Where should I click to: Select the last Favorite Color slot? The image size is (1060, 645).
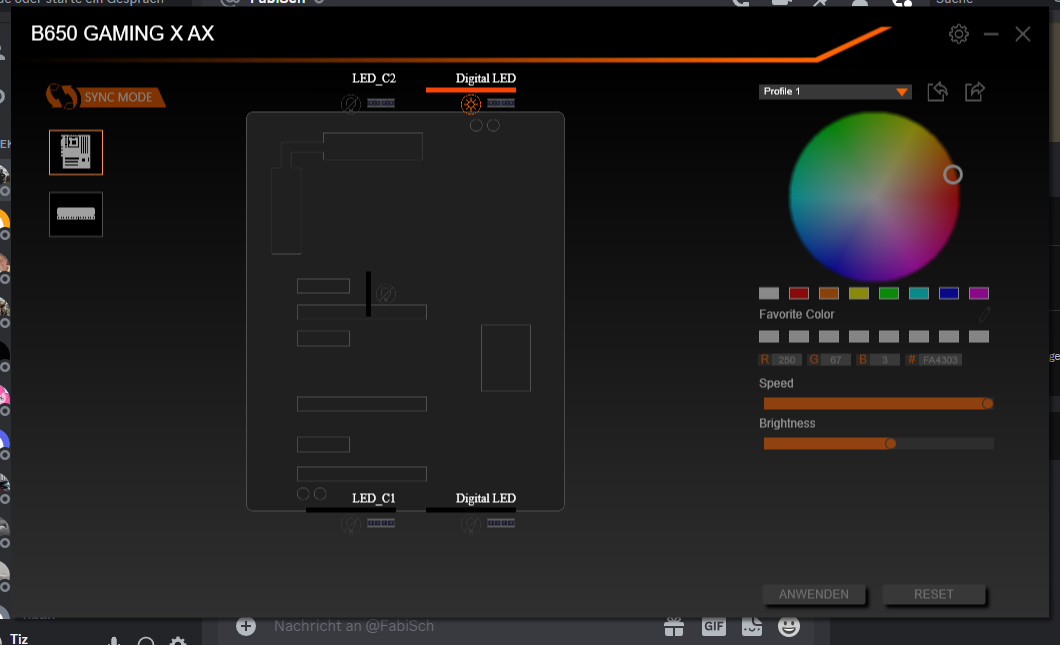(979, 337)
